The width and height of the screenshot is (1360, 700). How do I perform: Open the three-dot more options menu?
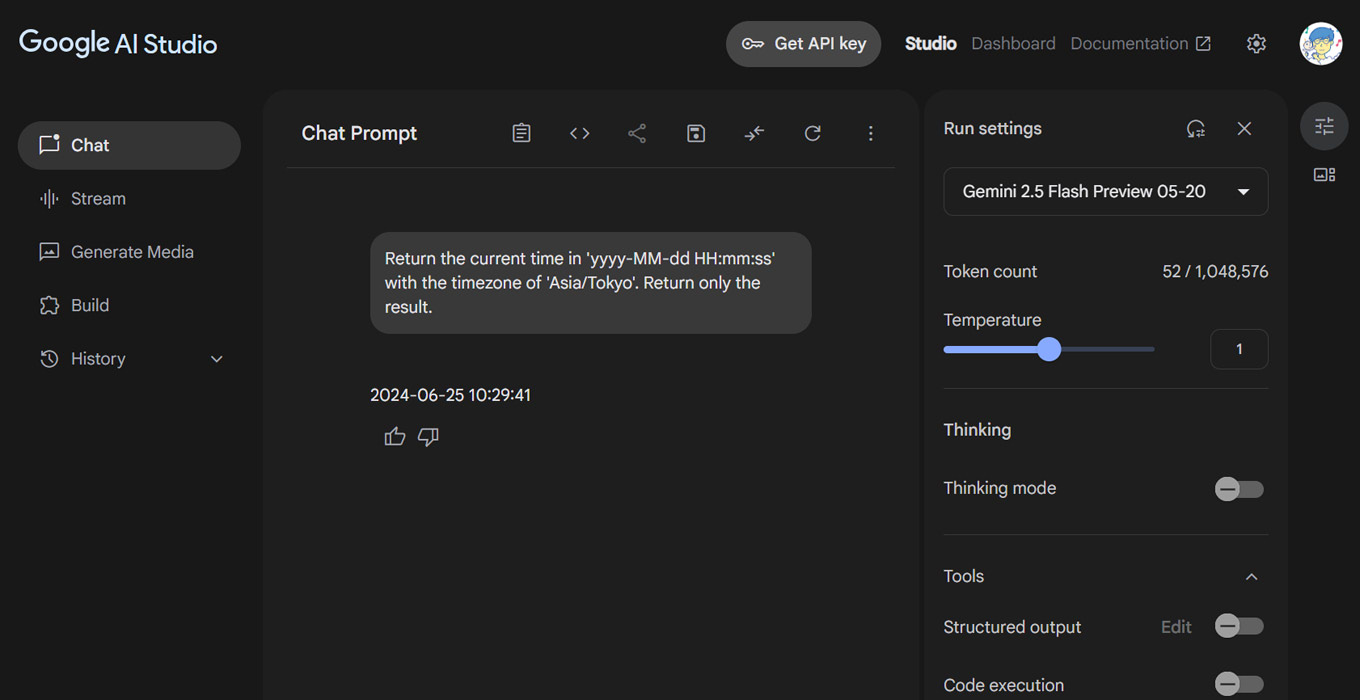click(870, 133)
